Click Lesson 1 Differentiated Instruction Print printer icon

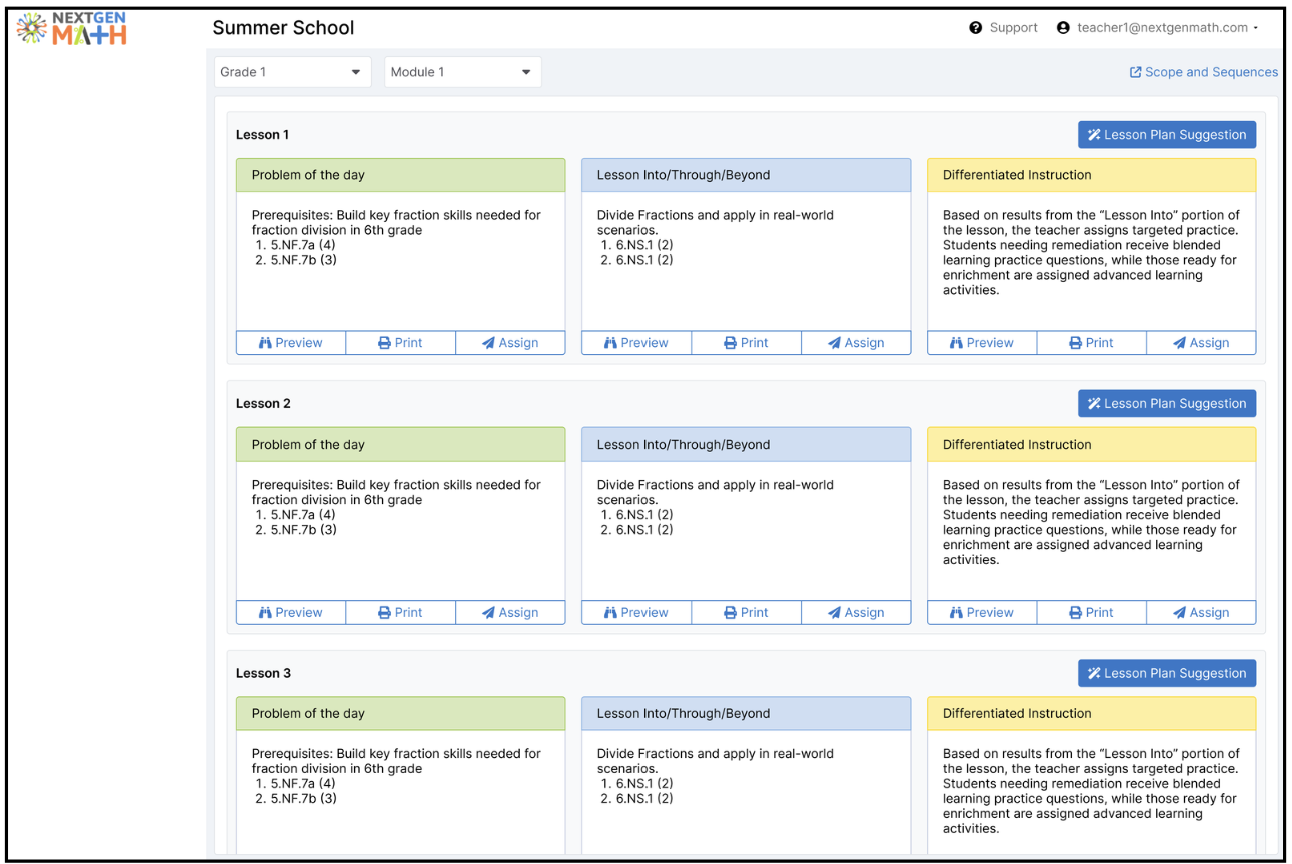tap(1075, 343)
